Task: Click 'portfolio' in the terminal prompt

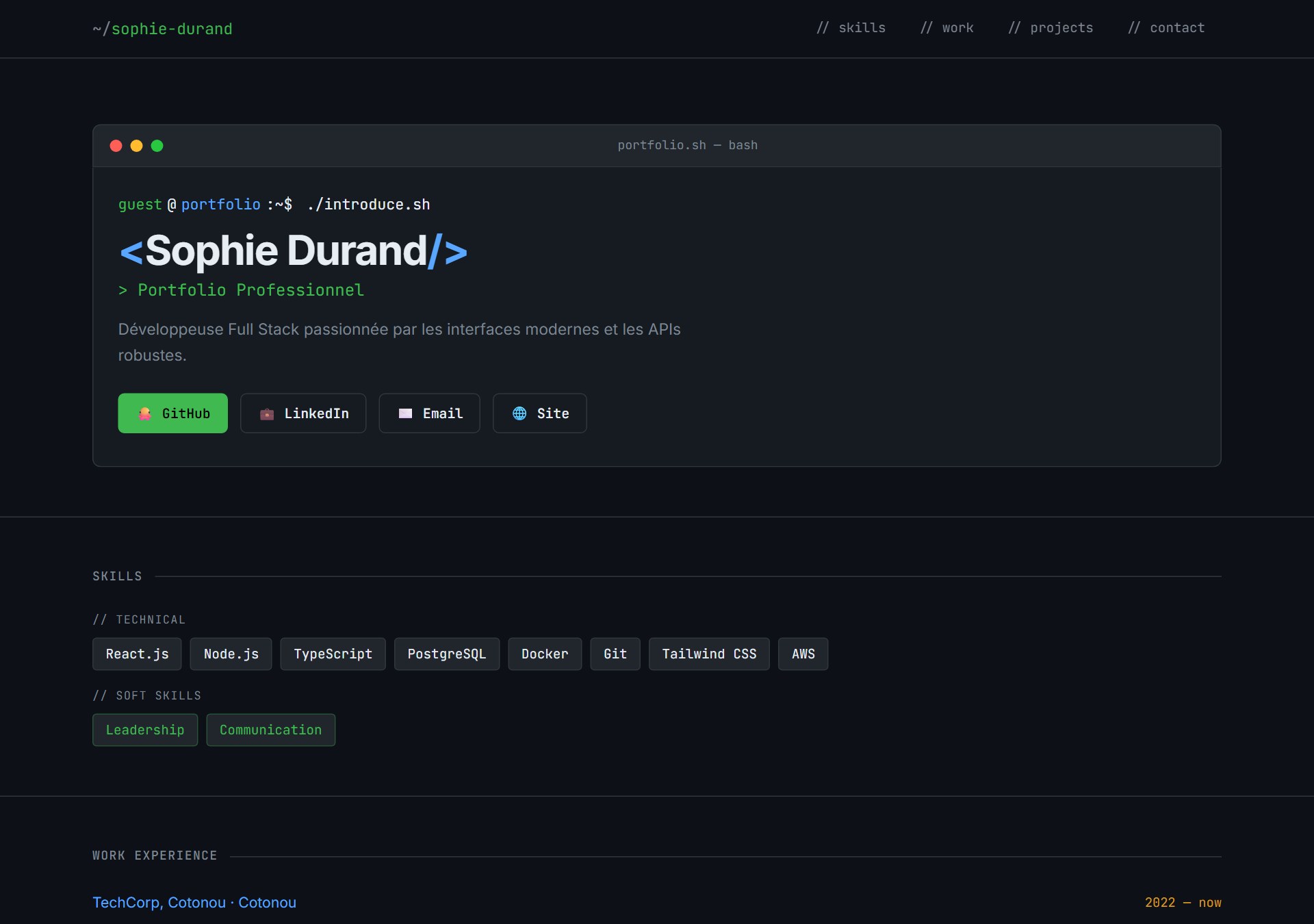Action: pos(220,205)
